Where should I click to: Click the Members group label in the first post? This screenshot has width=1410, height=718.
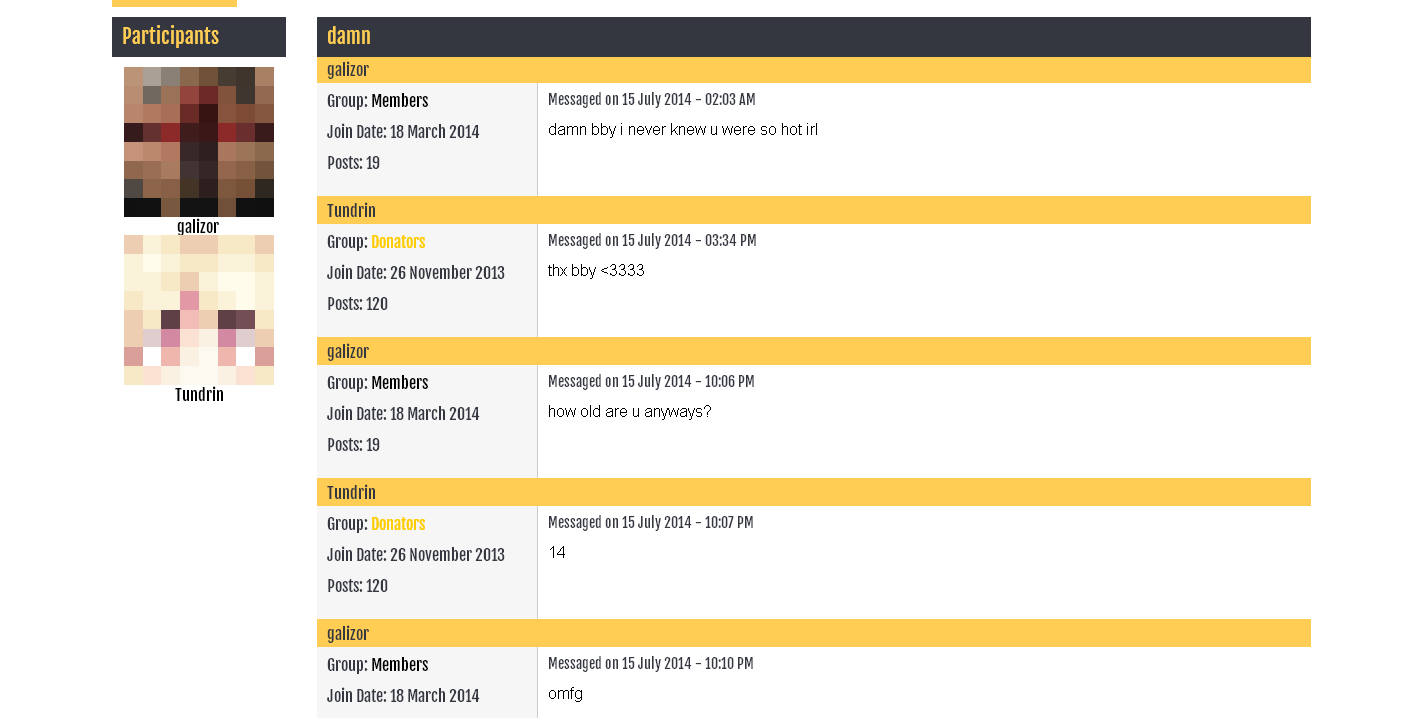click(x=400, y=101)
